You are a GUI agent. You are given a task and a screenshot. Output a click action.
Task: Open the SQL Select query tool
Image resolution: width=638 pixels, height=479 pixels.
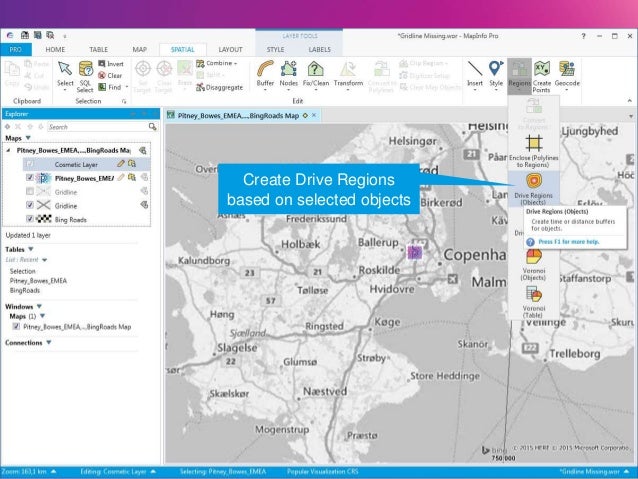[x=85, y=77]
